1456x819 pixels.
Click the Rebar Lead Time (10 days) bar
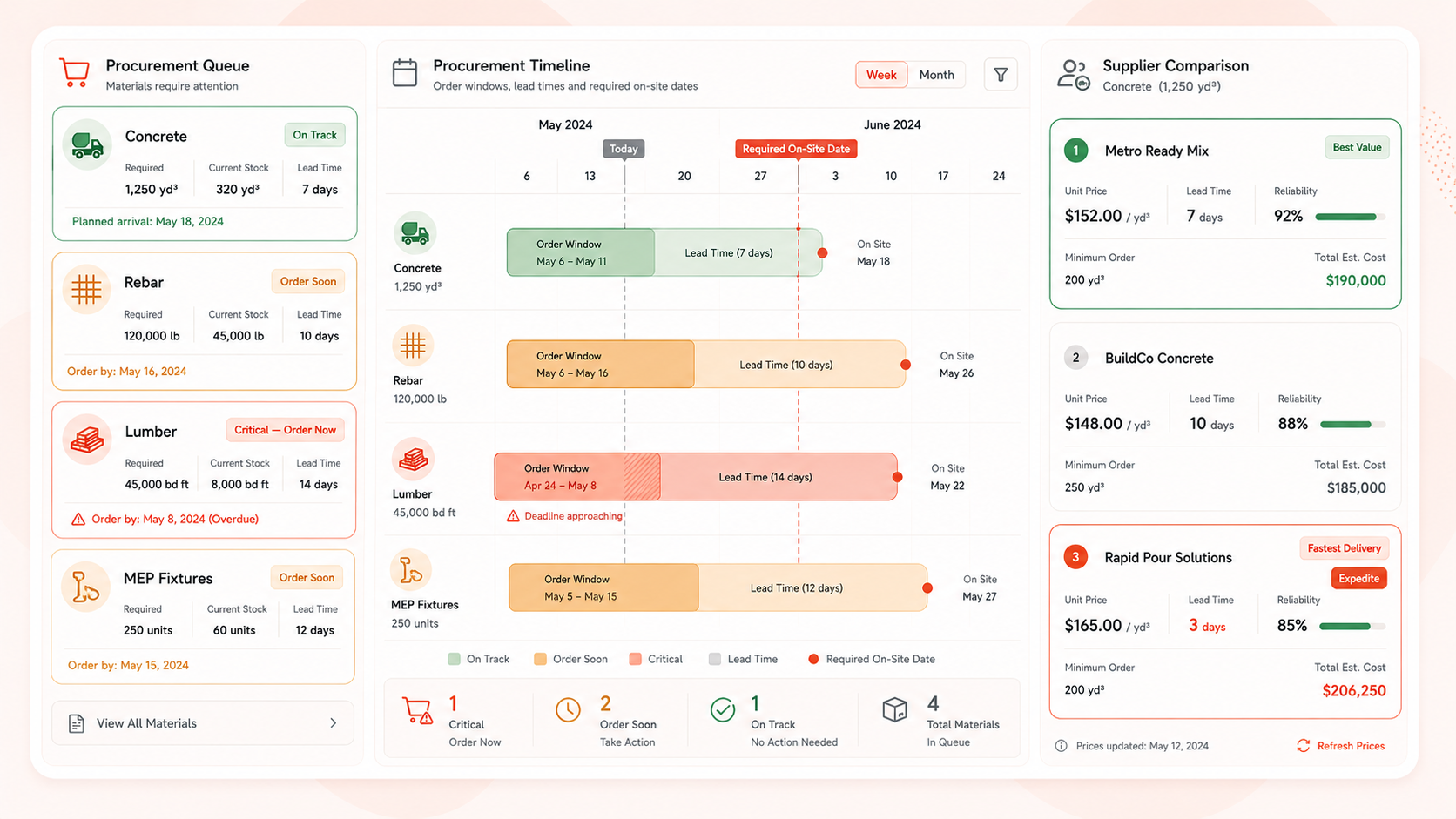(x=799, y=364)
